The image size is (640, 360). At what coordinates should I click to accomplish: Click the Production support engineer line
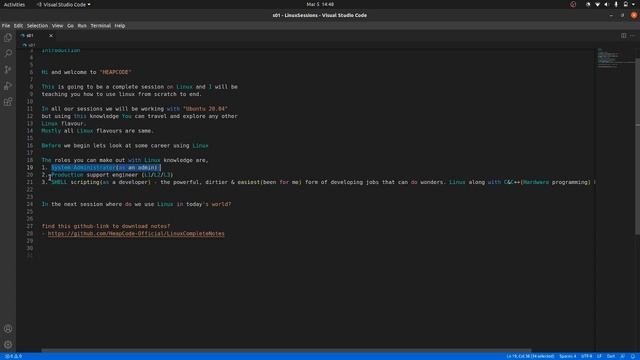[107, 175]
